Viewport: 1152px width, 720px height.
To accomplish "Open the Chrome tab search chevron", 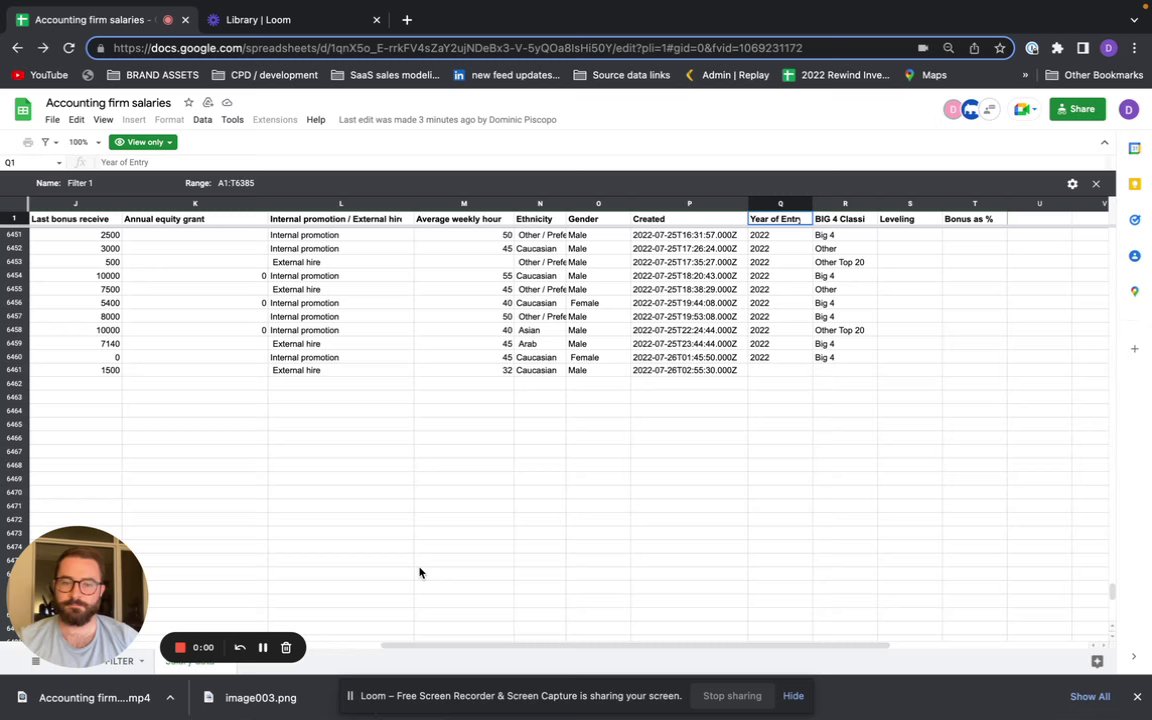I will click(1134, 20).
